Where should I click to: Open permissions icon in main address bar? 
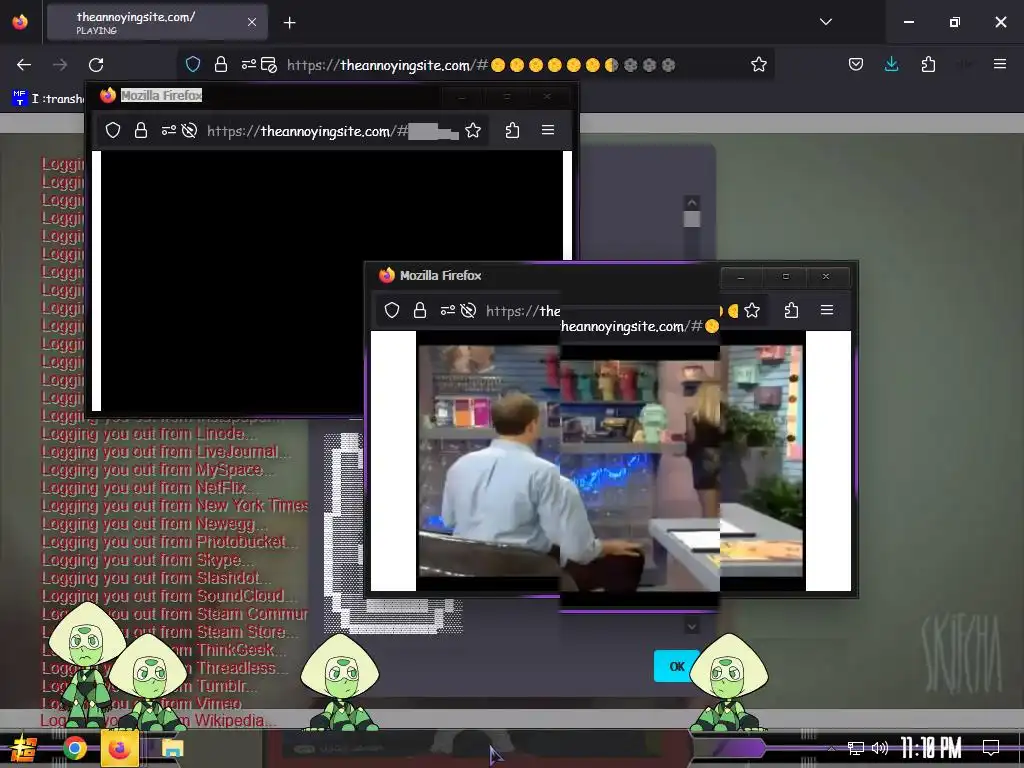(x=248, y=64)
